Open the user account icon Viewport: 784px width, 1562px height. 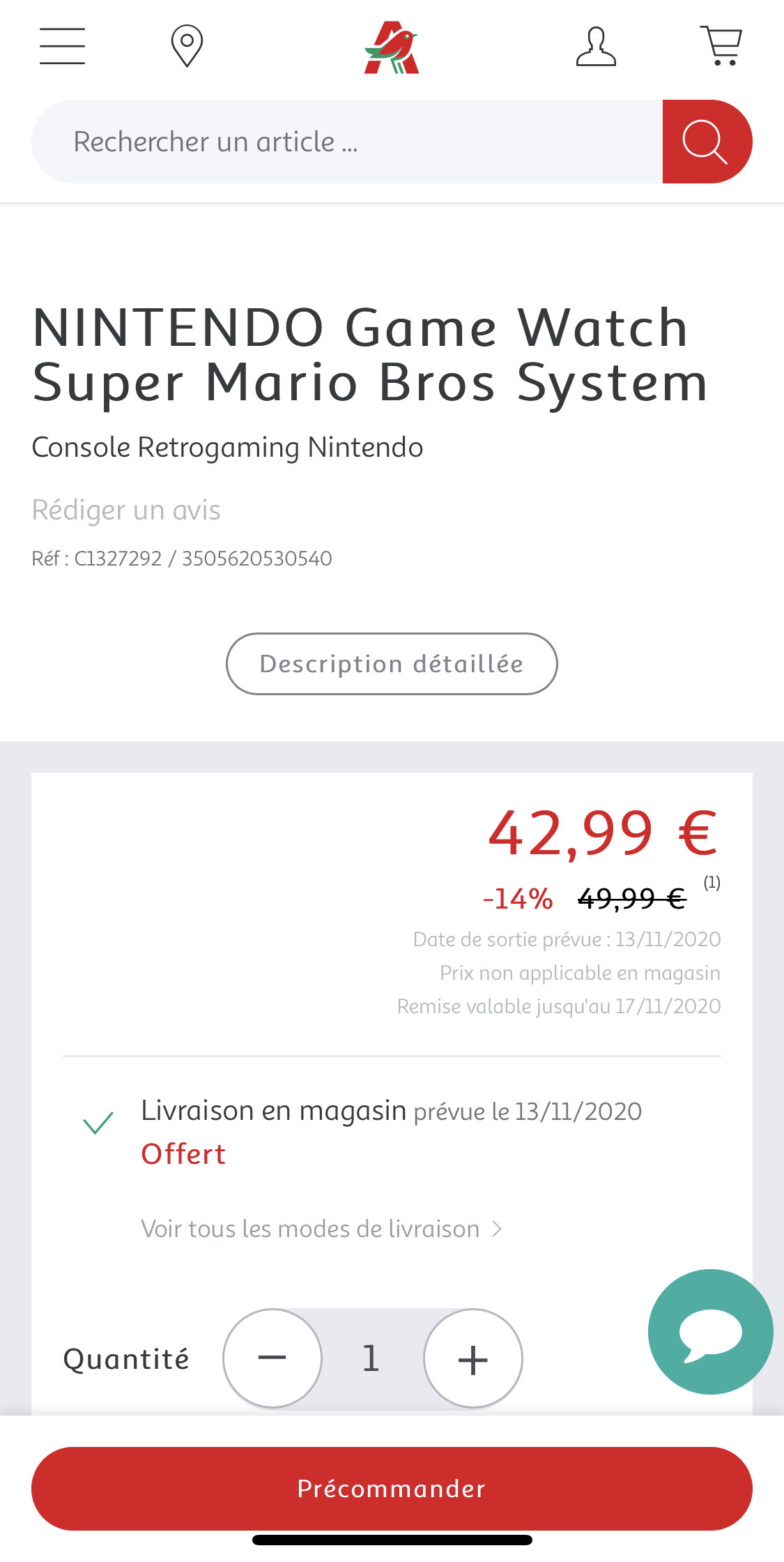(x=596, y=47)
